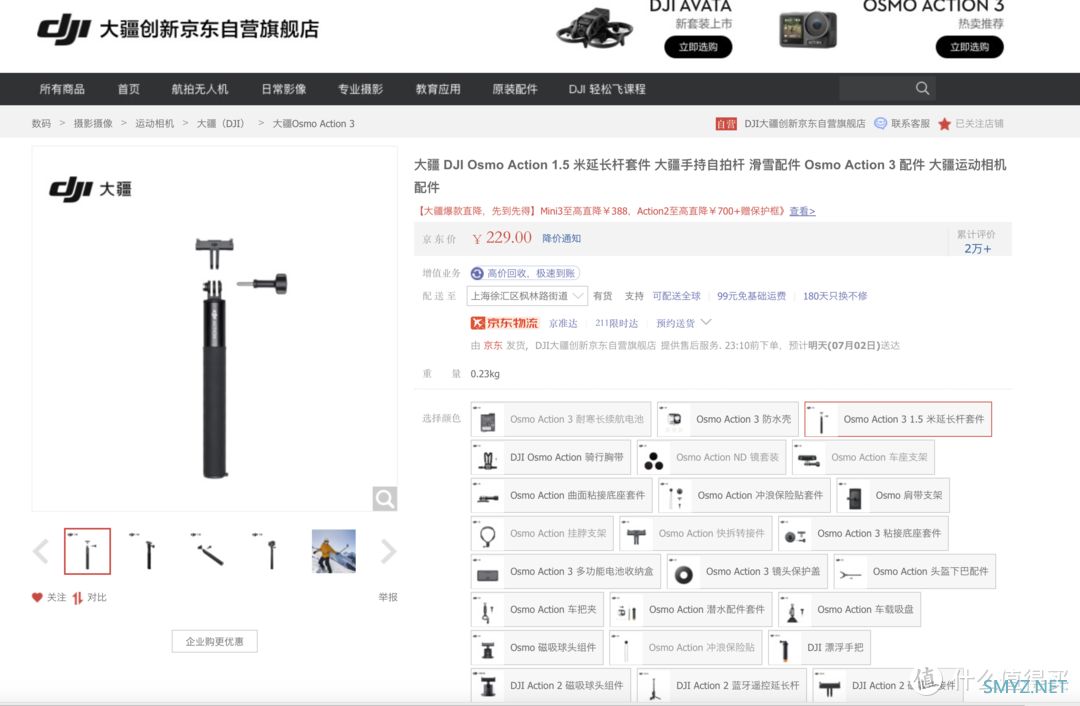This screenshot has width=1080, height=706.
Task: Choose Osmo Action 头盔下巴配件 option
Action: pos(914,571)
